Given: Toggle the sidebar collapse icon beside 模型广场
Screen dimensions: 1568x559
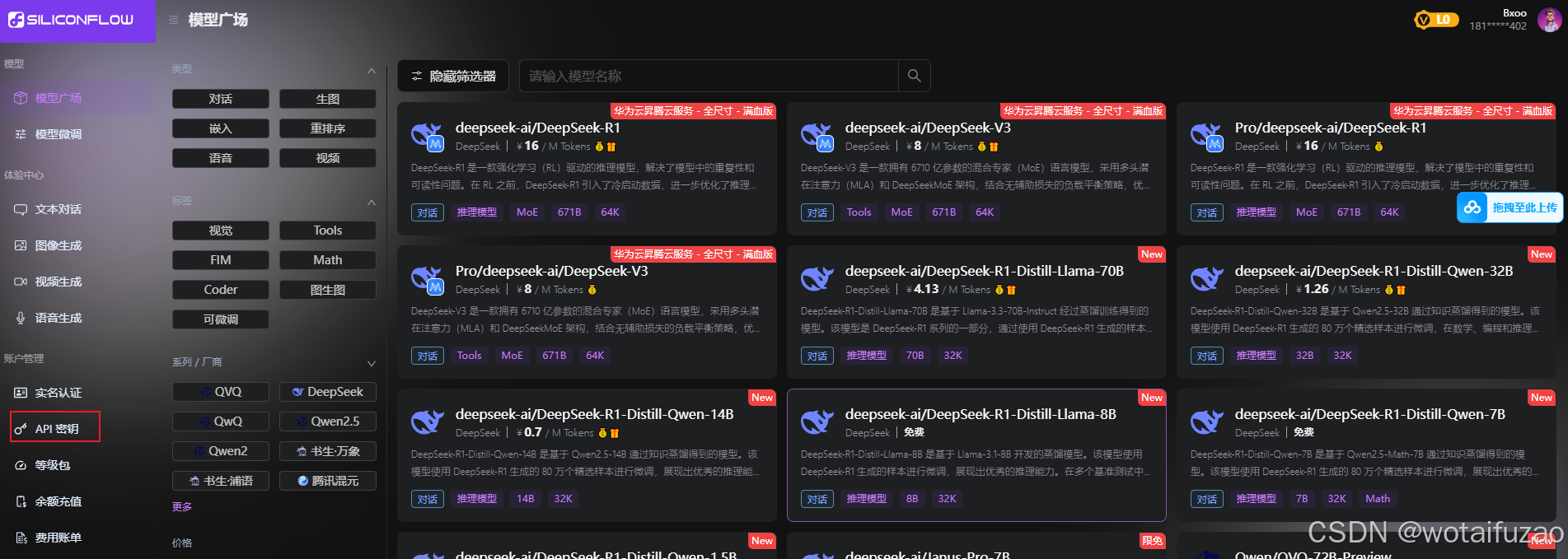Looking at the screenshot, I should pyautogui.click(x=174, y=20).
